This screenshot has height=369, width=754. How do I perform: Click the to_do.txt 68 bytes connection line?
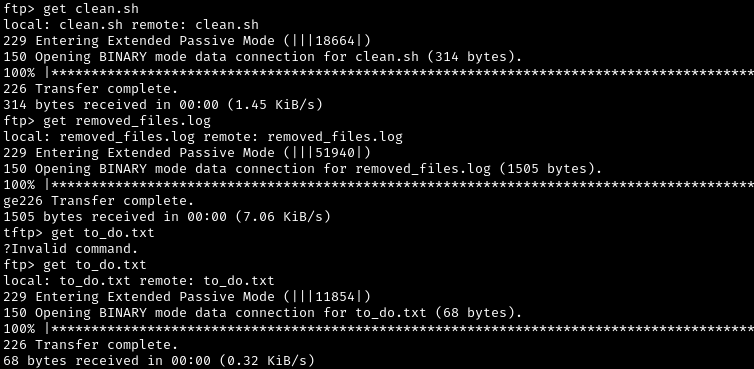point(263,313)
